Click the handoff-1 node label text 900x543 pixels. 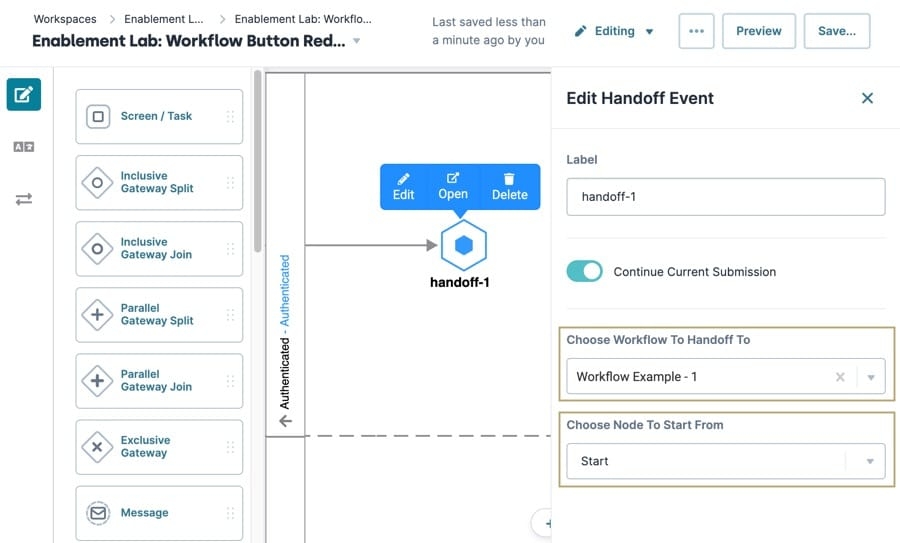click(x=460, y=282)
